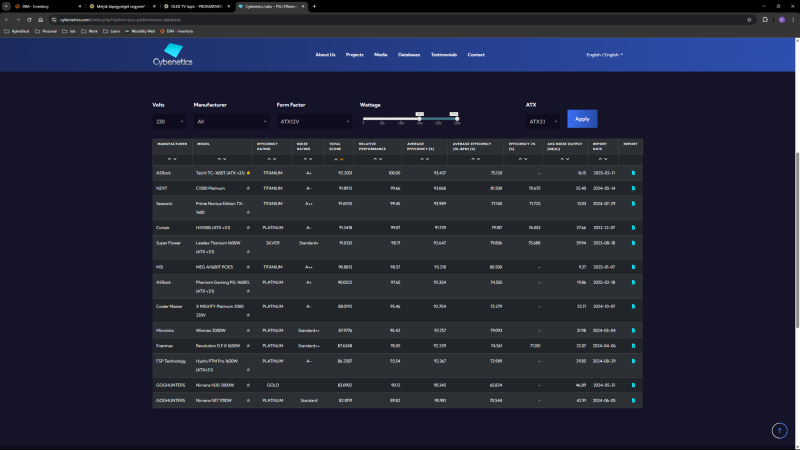Open Testimonials navigation link
Image resolution: width=800 pixels, height=450 pixels.
(443, 55)
